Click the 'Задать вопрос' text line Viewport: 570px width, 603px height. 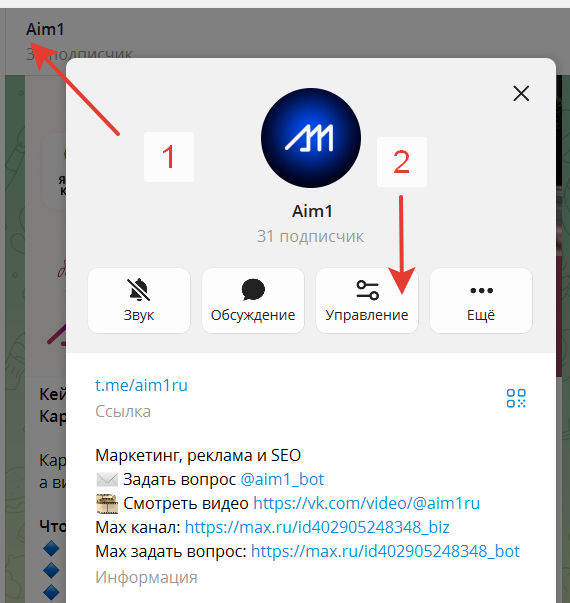[x=179, y=479]
